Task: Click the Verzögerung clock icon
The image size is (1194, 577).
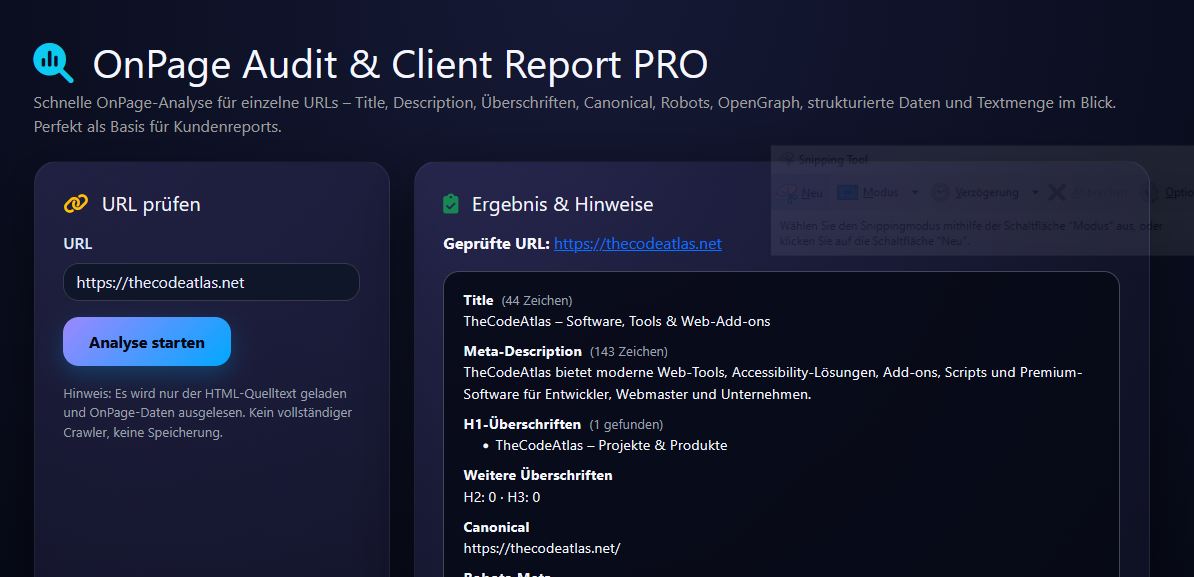Action: click(x=940, y=193)
